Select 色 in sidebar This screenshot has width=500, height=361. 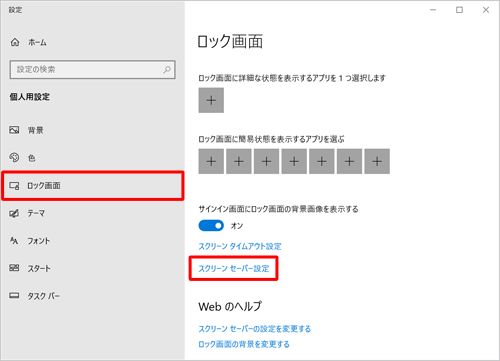92,157
